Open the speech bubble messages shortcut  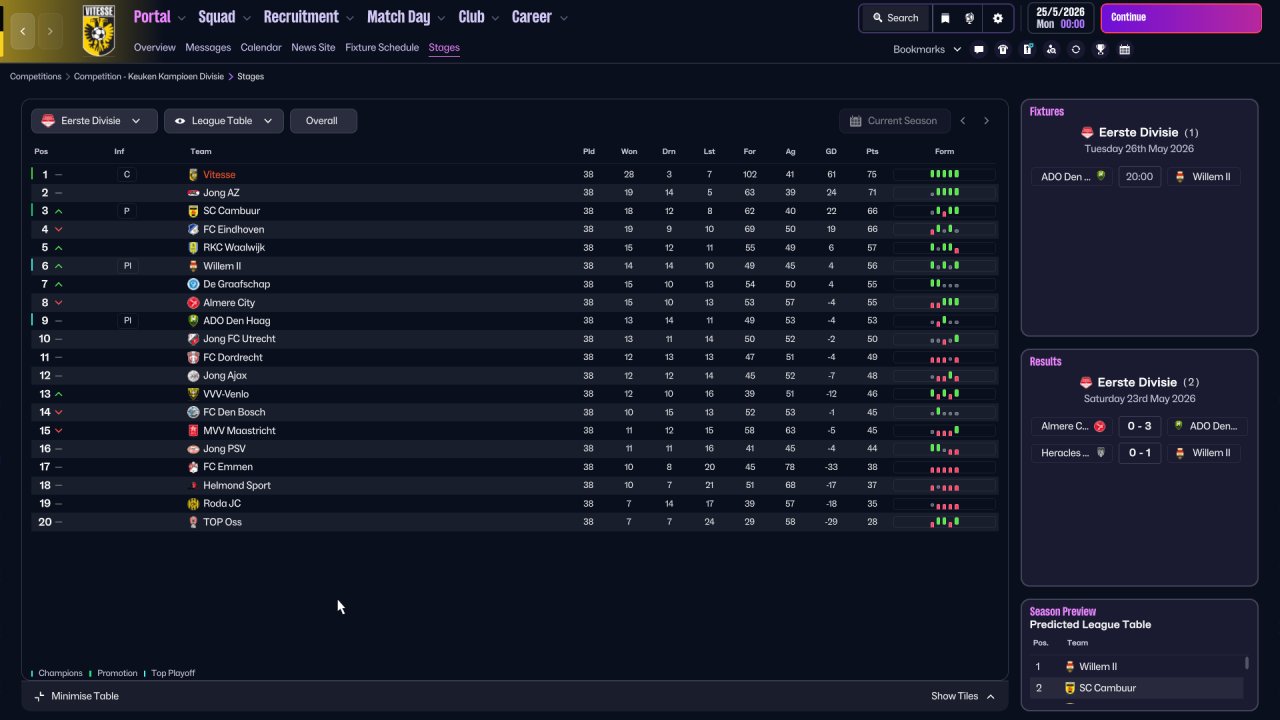pyautogui.click(x=979, y=50)
